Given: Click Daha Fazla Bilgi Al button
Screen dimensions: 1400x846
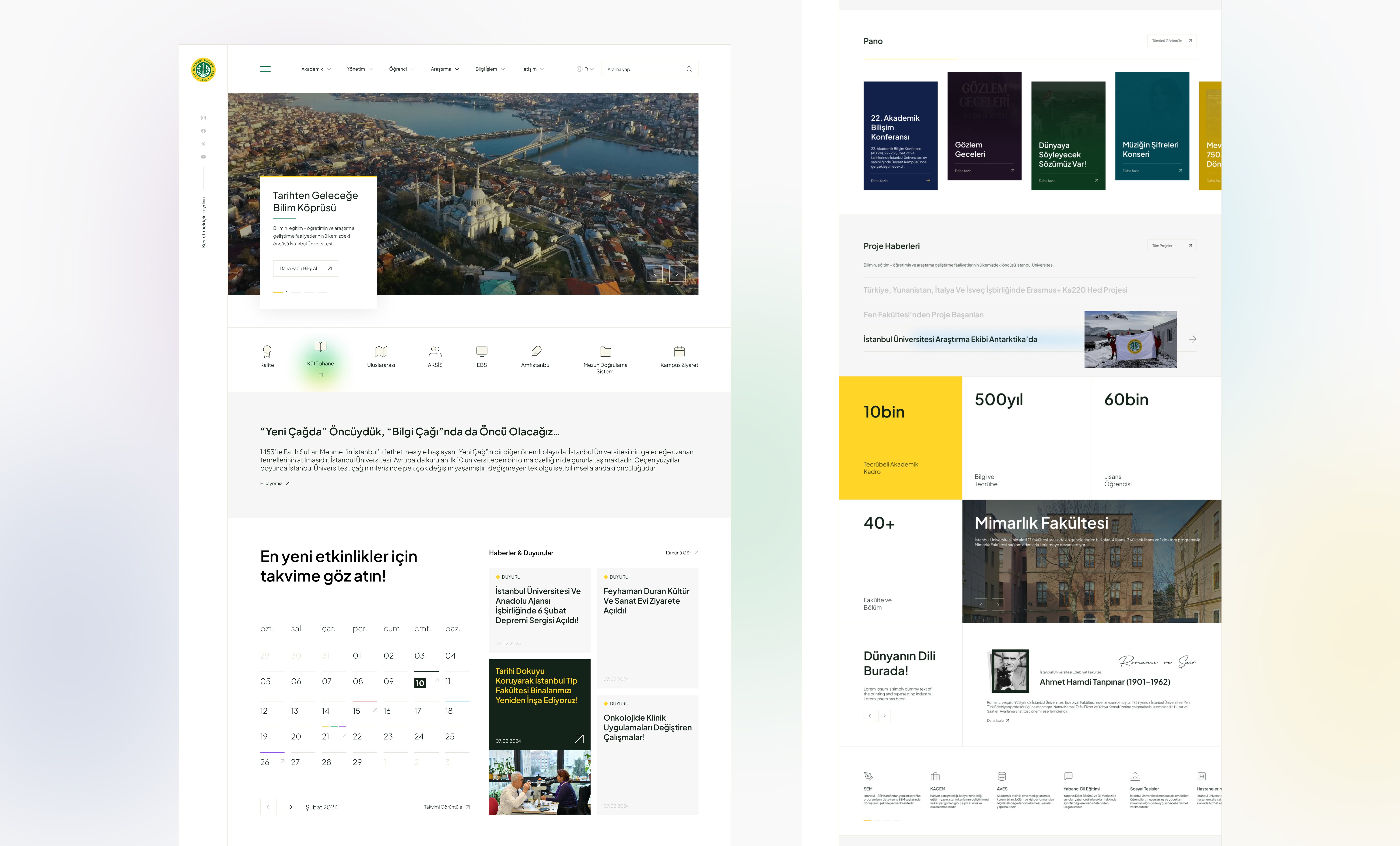Looking at the screenshot, I should 305,268.
